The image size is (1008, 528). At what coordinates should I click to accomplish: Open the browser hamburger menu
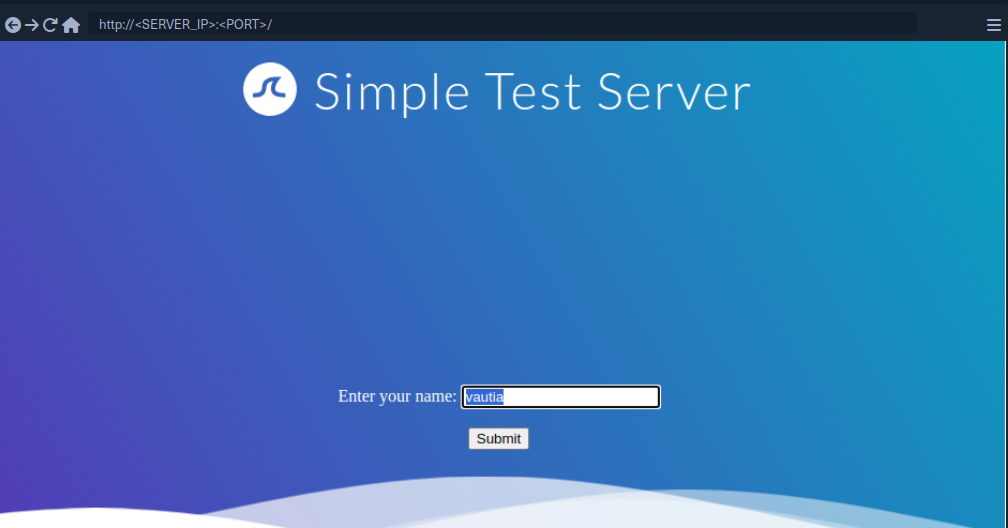click(993, 25)
